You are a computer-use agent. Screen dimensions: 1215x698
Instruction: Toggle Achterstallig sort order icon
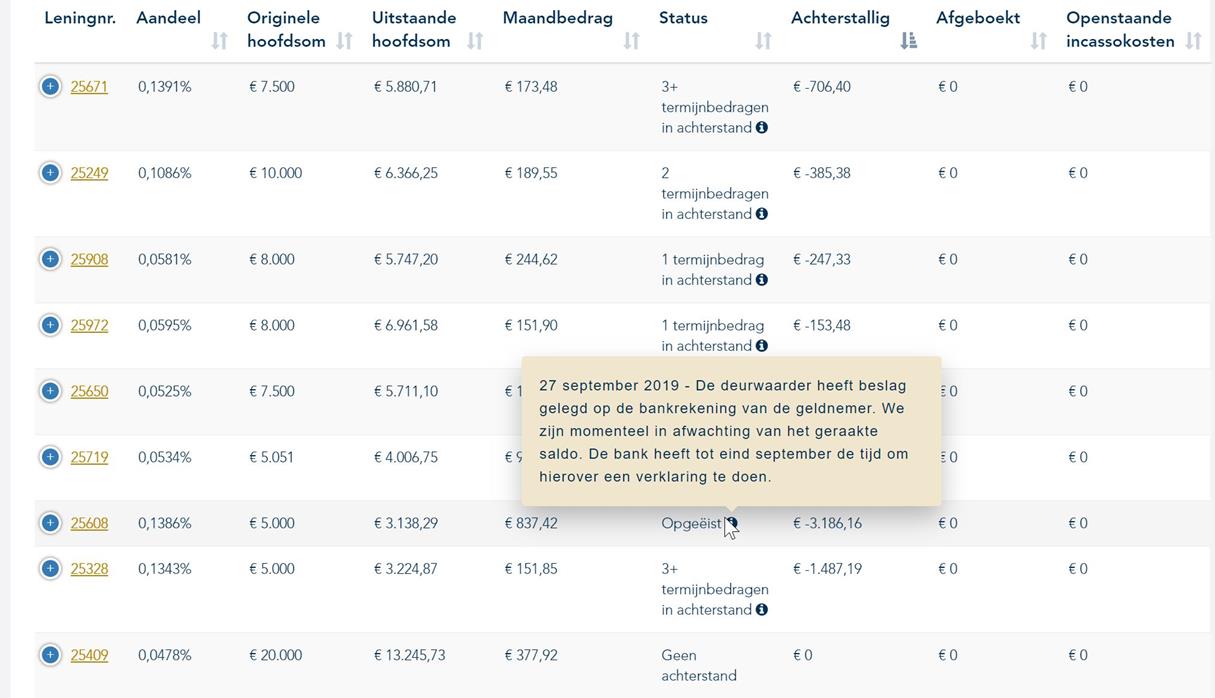pos(908,41)
